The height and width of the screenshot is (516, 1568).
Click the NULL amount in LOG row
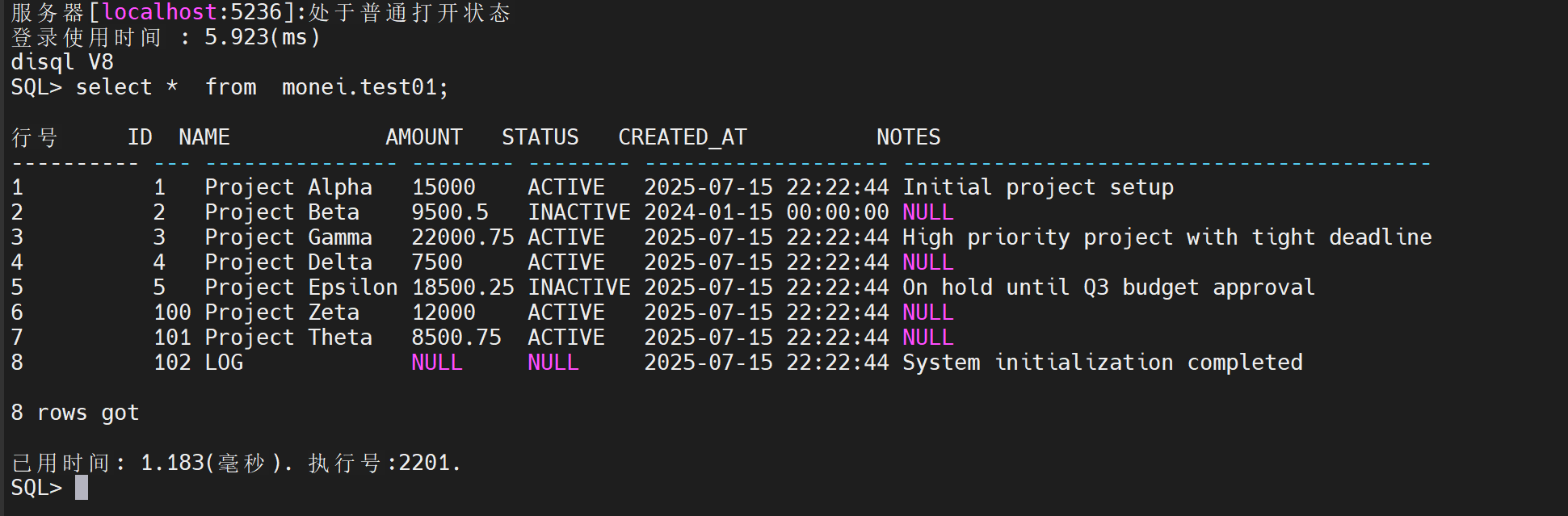coord(437,363)
